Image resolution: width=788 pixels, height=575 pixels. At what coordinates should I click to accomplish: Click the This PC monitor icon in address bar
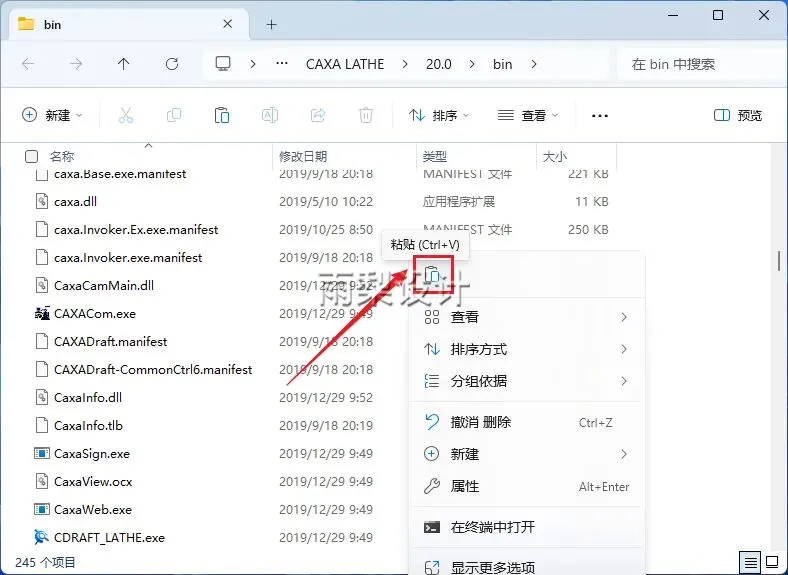pyautogui.click(x=223, y=64)
